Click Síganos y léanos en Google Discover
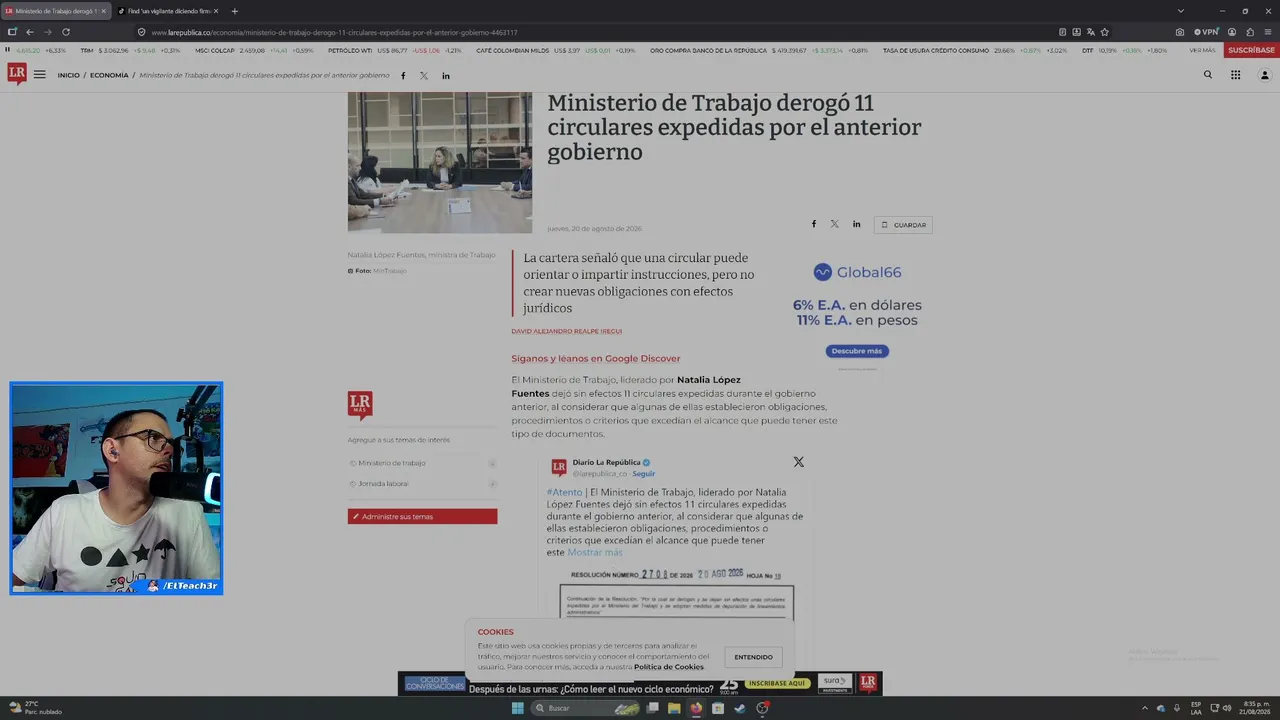Image resolution: width=1280 pixels, height=720 pixels. (595, 358)
